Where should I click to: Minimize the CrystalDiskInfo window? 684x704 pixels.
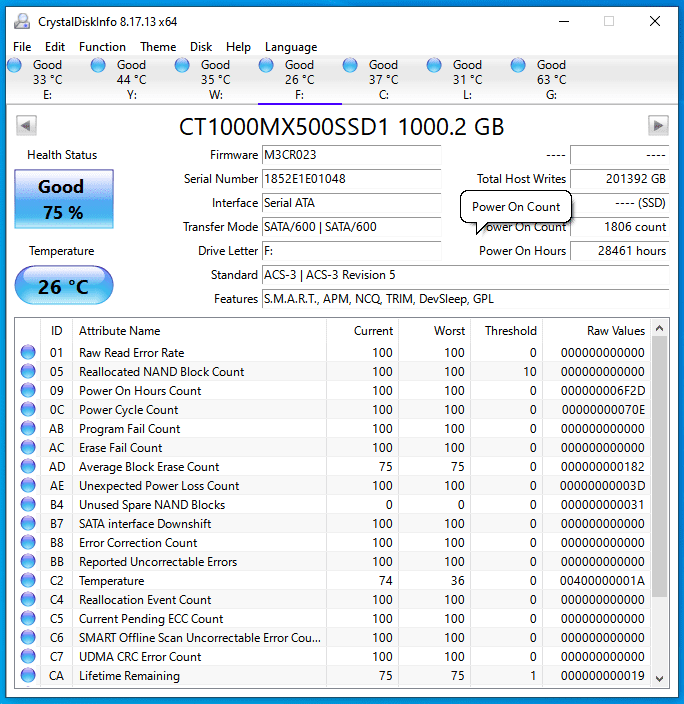564,21
